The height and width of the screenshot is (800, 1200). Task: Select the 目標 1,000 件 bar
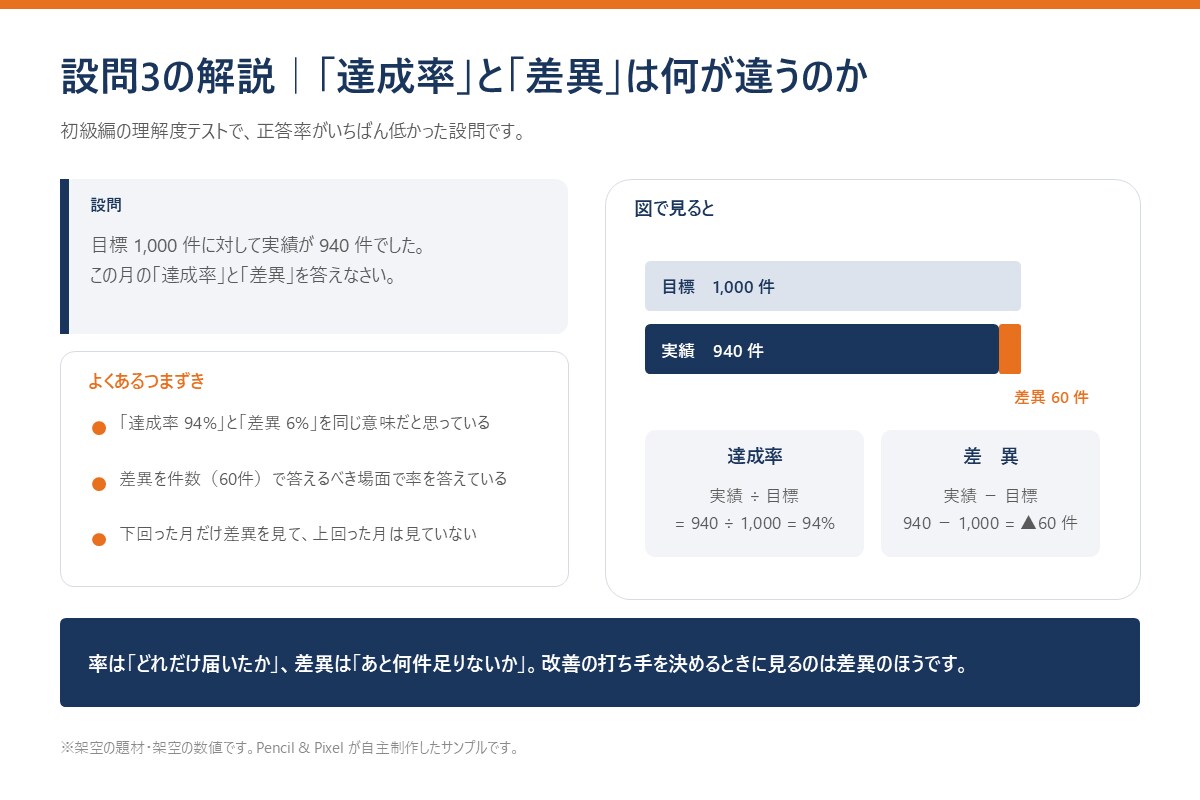[833, 286]
